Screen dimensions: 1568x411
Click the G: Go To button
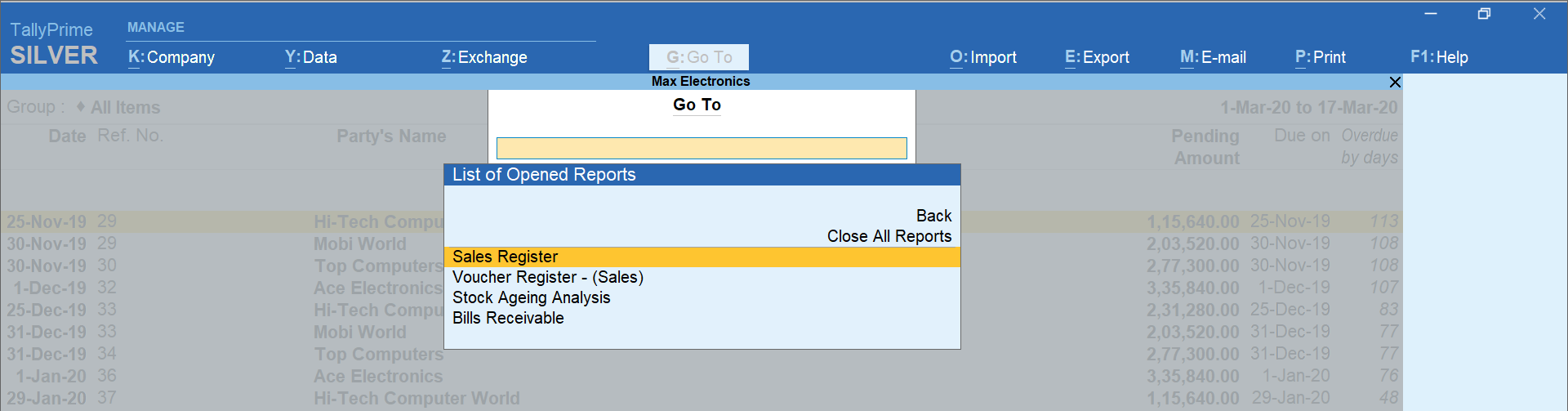pyautogui.click(x=699, y=57)
